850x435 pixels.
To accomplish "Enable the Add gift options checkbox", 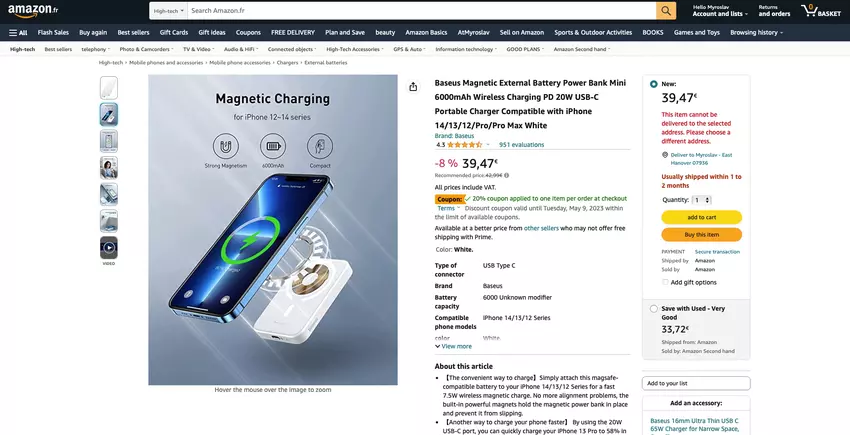I will point(665,282).
